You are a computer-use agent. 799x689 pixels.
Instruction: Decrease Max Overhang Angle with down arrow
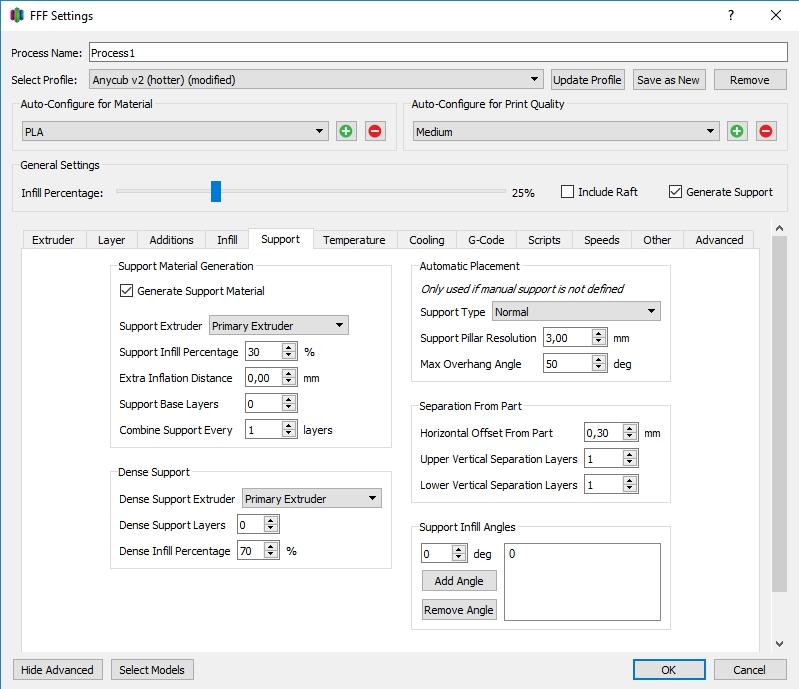[599, 369]
